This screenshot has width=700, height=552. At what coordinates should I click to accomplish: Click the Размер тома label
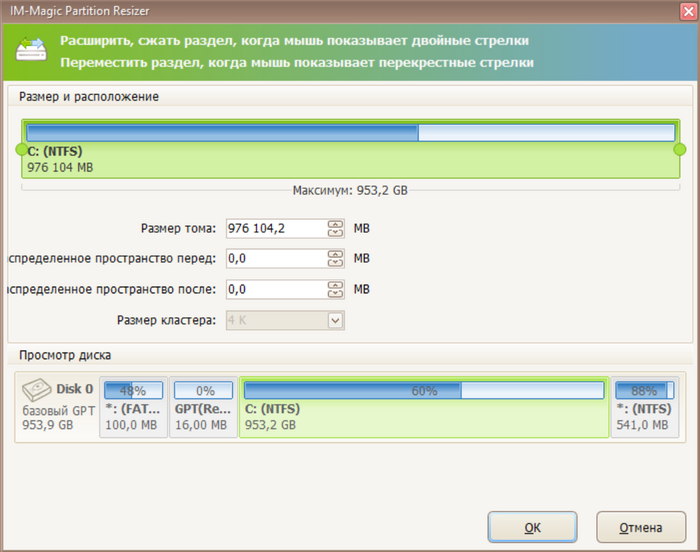point(178,228)
